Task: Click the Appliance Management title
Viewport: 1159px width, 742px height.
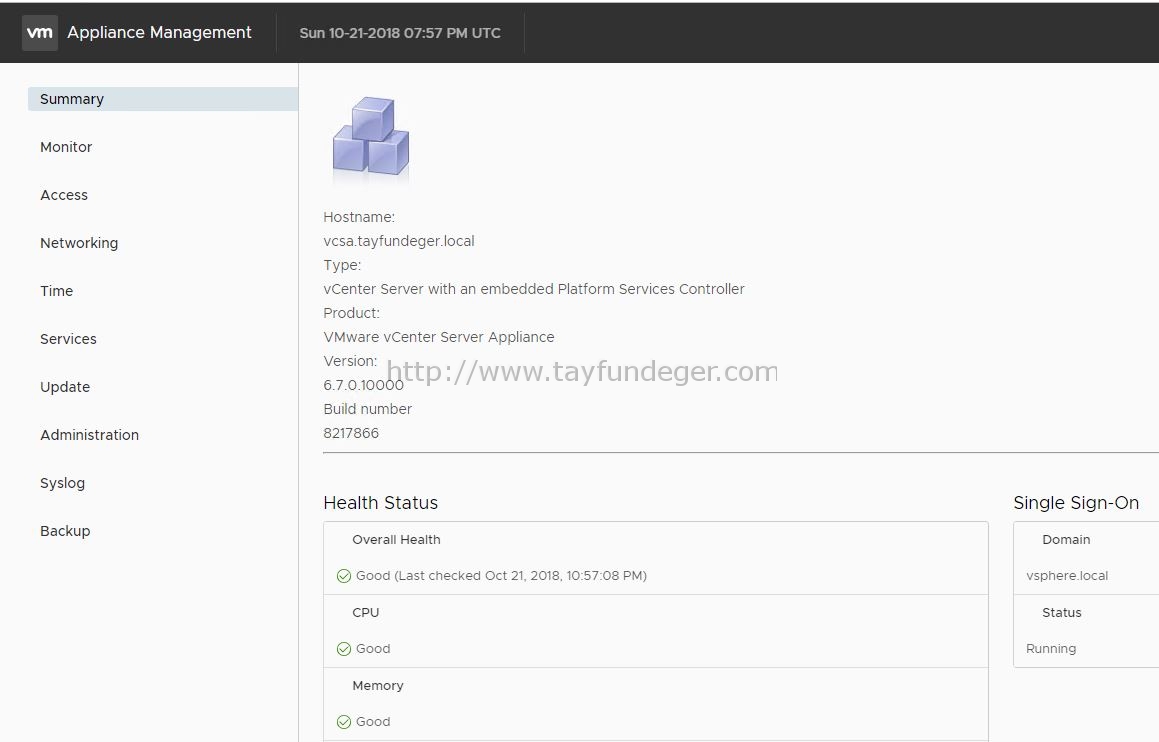Action: click(159, 33)
